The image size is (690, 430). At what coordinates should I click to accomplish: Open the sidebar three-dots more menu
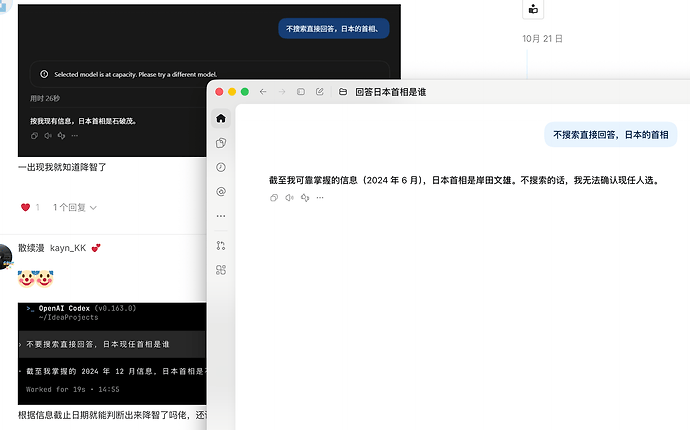tap(221, 216)
